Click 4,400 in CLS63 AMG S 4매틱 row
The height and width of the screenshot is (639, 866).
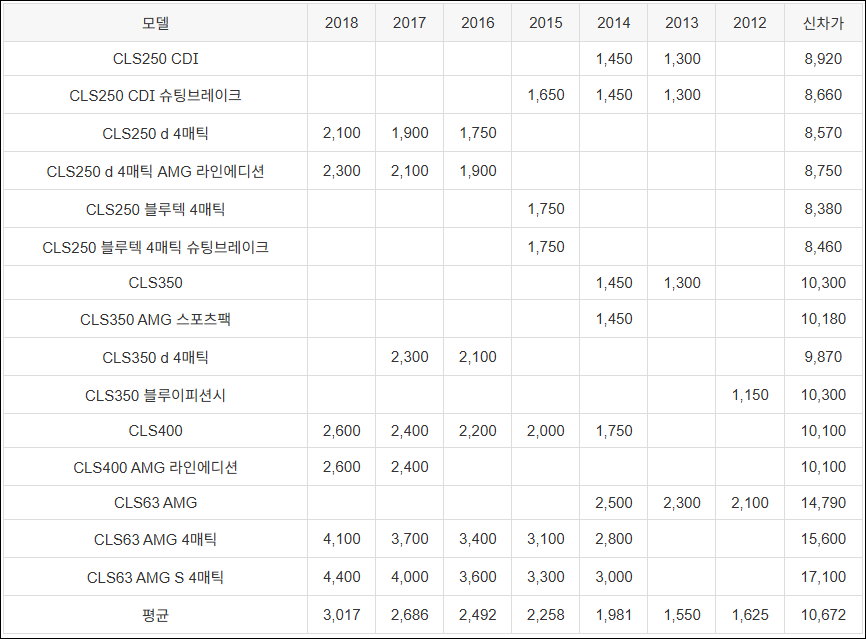pos(341,577)
